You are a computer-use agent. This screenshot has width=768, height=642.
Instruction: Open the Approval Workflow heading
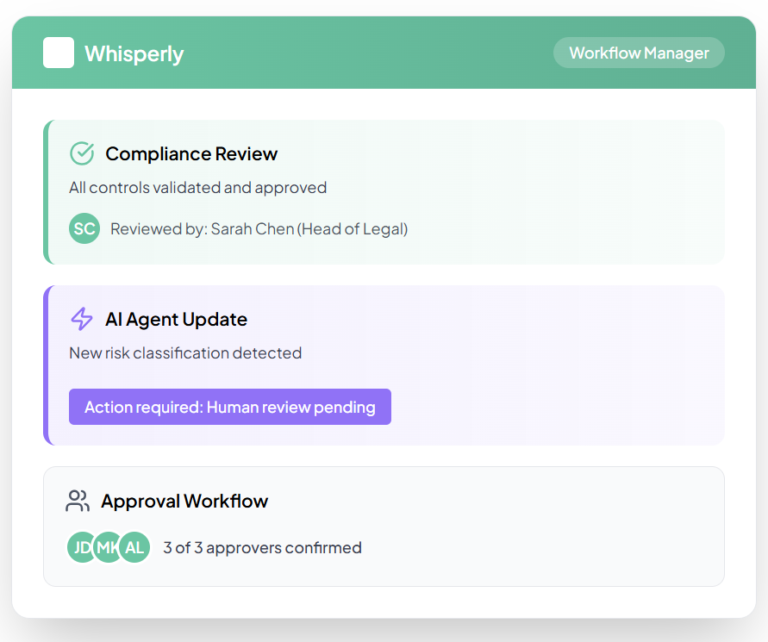coord(184,501)
